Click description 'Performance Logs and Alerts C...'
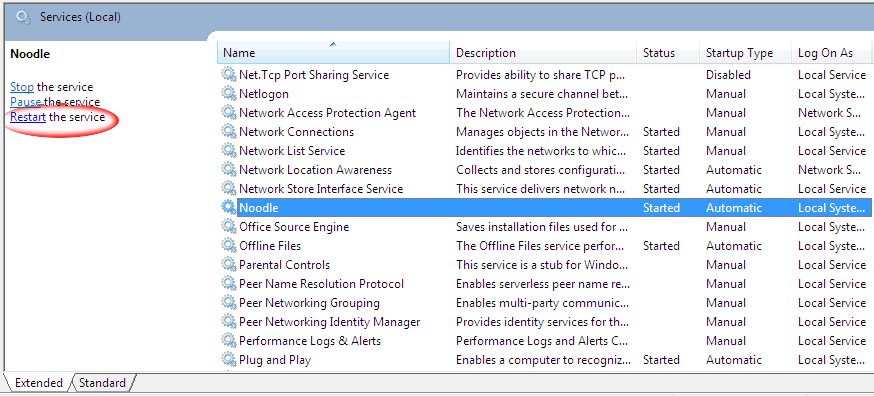Viewport: 874px width, 396px height. tap(542, 340)
